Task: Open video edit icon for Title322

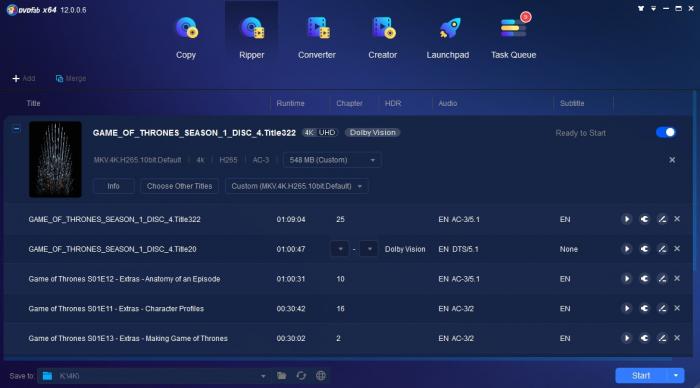Action: [662, 219]
